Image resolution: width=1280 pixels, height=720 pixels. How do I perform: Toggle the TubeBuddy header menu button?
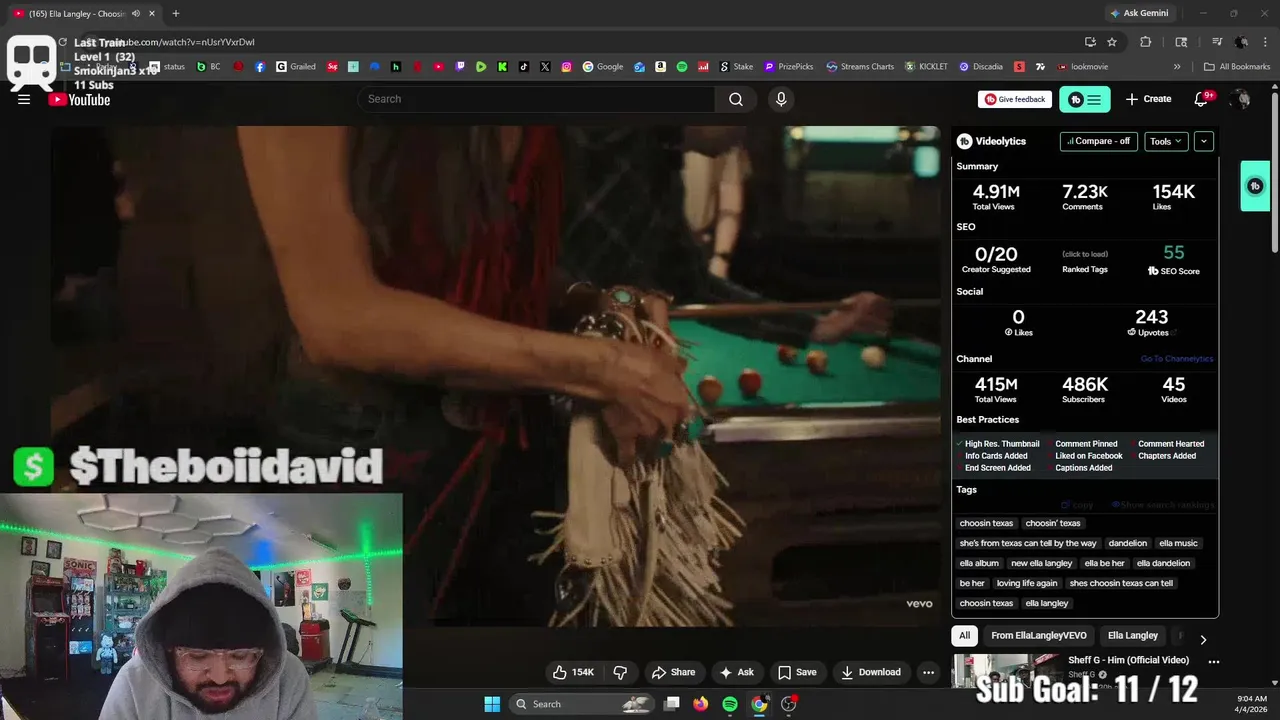coord(1085,99)
